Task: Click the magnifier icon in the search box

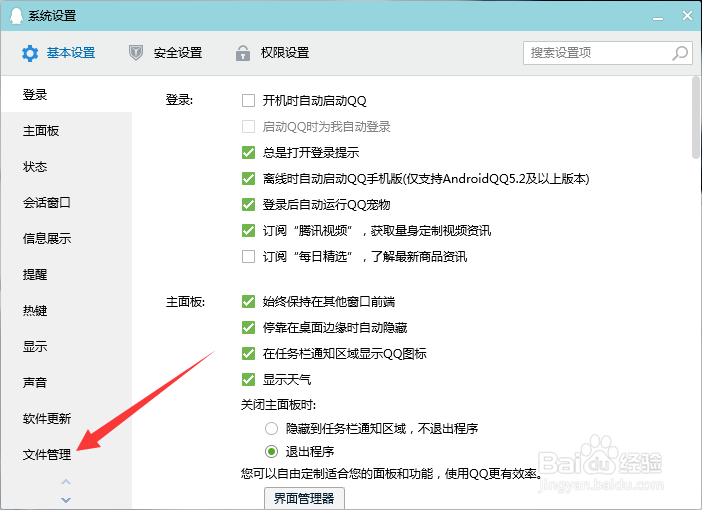Action: 680,53
